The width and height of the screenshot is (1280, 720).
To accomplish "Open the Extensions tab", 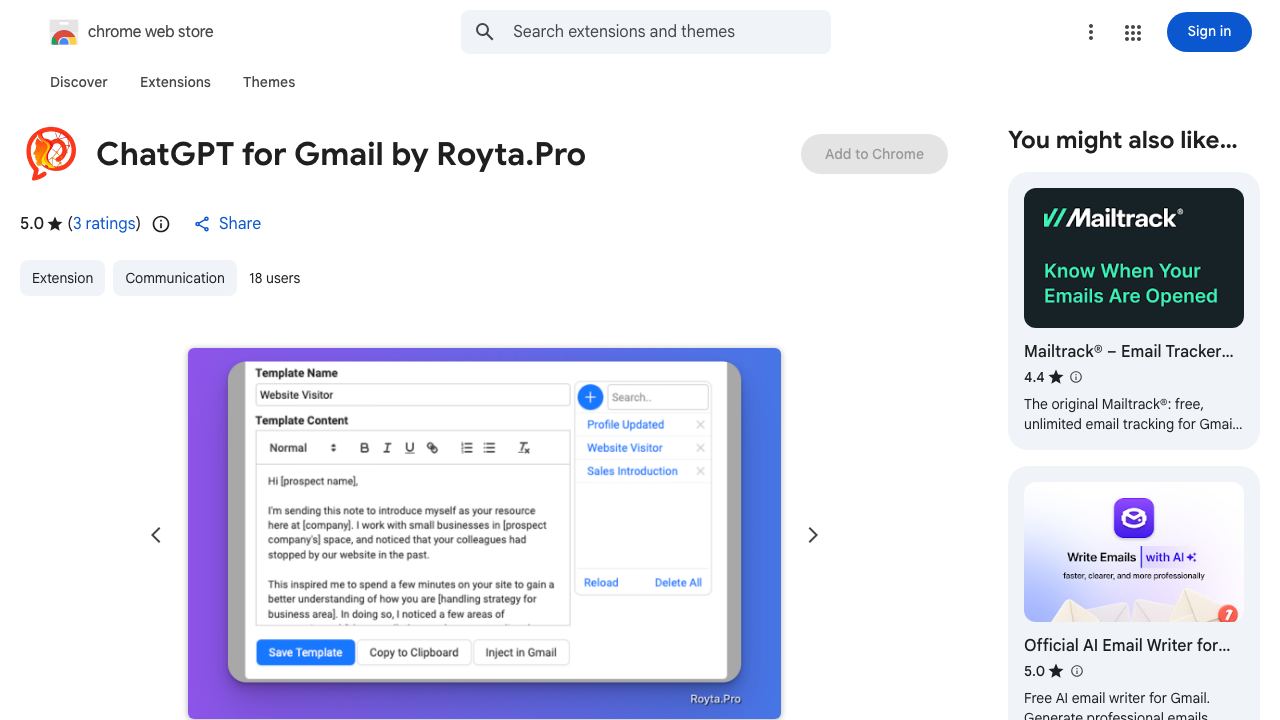I will click(x=175, y=82).
